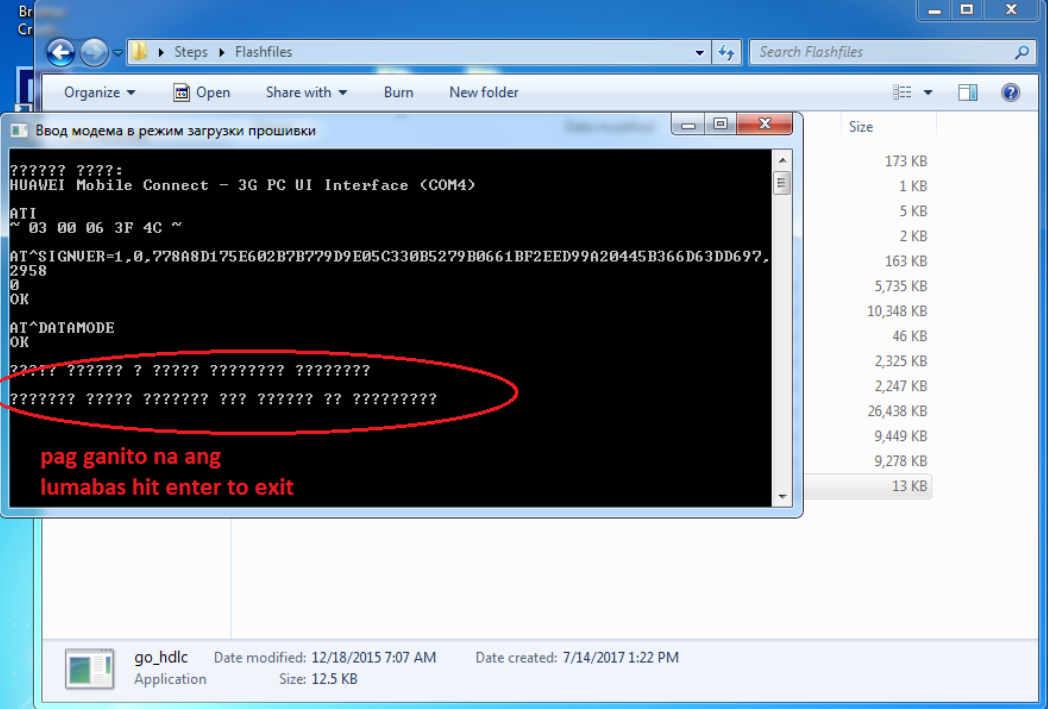Click the Burn toolbar button
The height and width of the screenshot is (709, 1048).
(x=398, y=92)
